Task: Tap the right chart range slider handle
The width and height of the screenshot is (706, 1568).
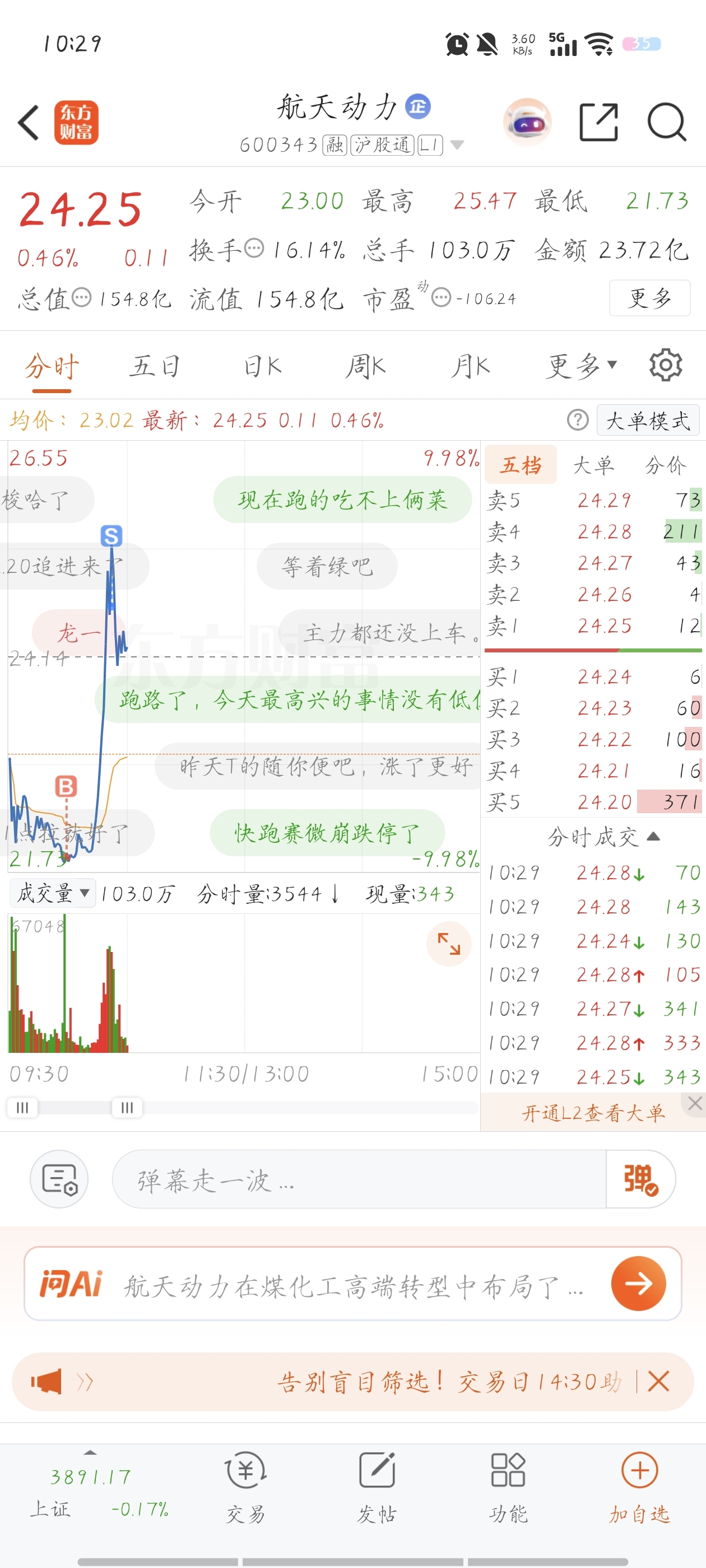Action: pyautogui.click(x=127, y=1107)
